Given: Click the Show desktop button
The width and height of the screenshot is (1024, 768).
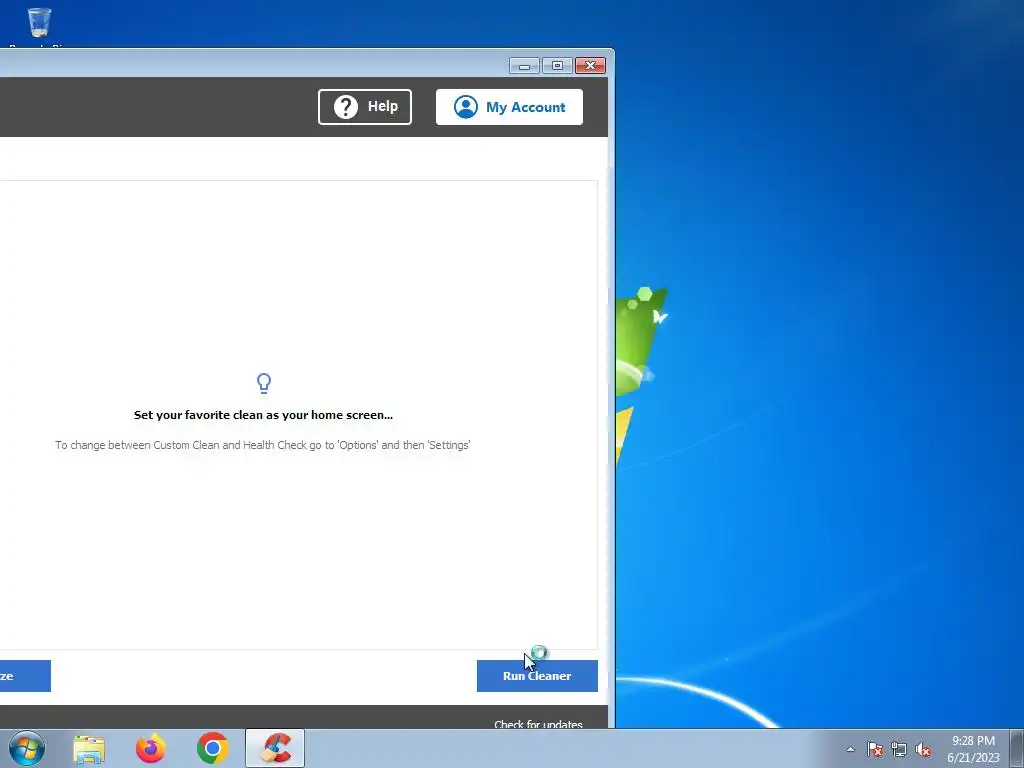Looking at the screenshot, I should [x=1017, y=748].
